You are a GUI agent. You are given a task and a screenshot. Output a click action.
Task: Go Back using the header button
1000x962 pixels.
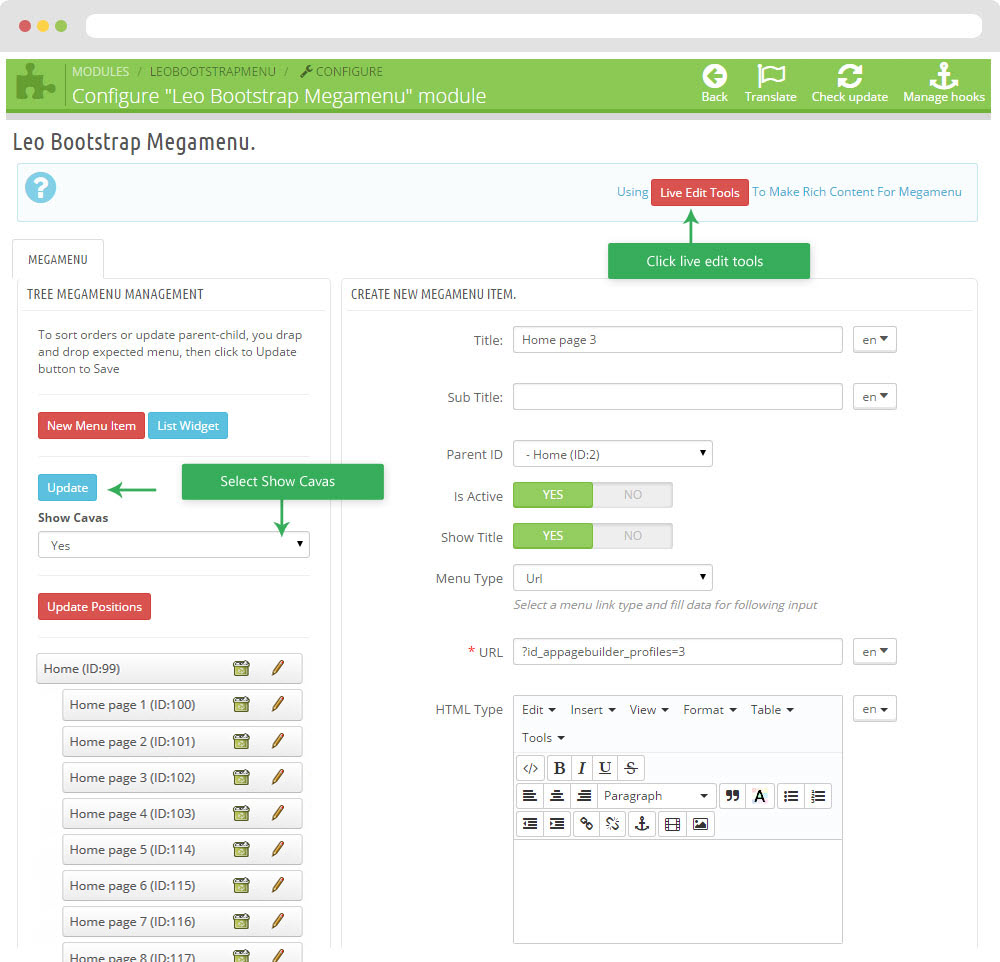coord(714,84)
